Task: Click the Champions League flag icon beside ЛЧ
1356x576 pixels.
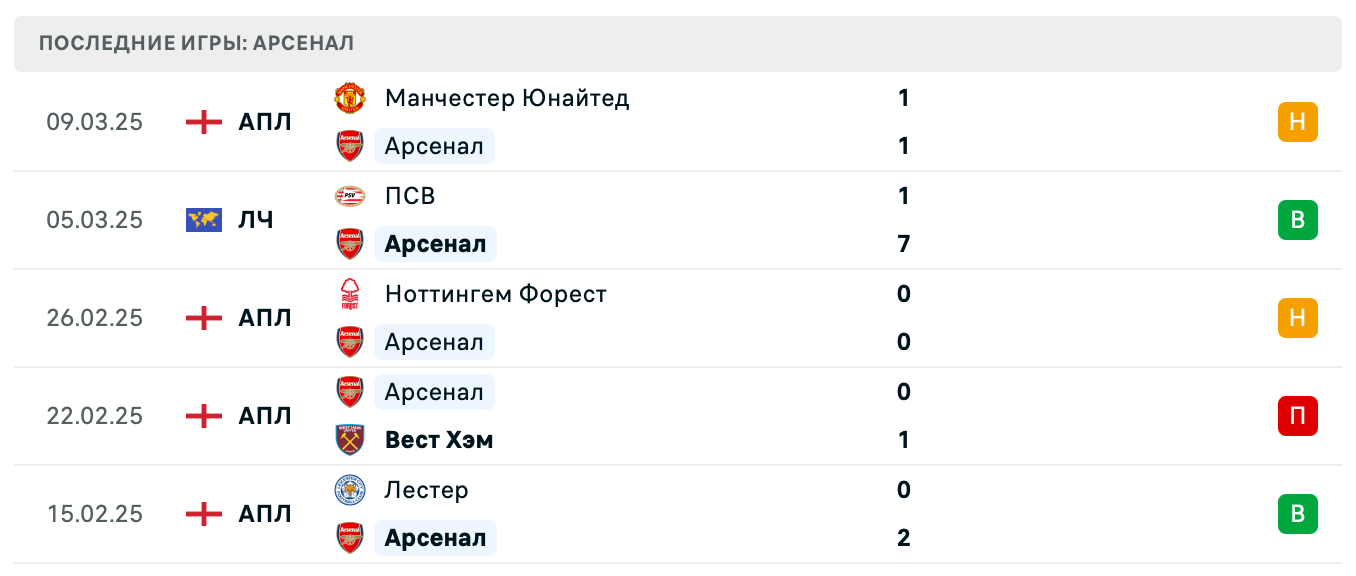Action: [x=203, y=220]
